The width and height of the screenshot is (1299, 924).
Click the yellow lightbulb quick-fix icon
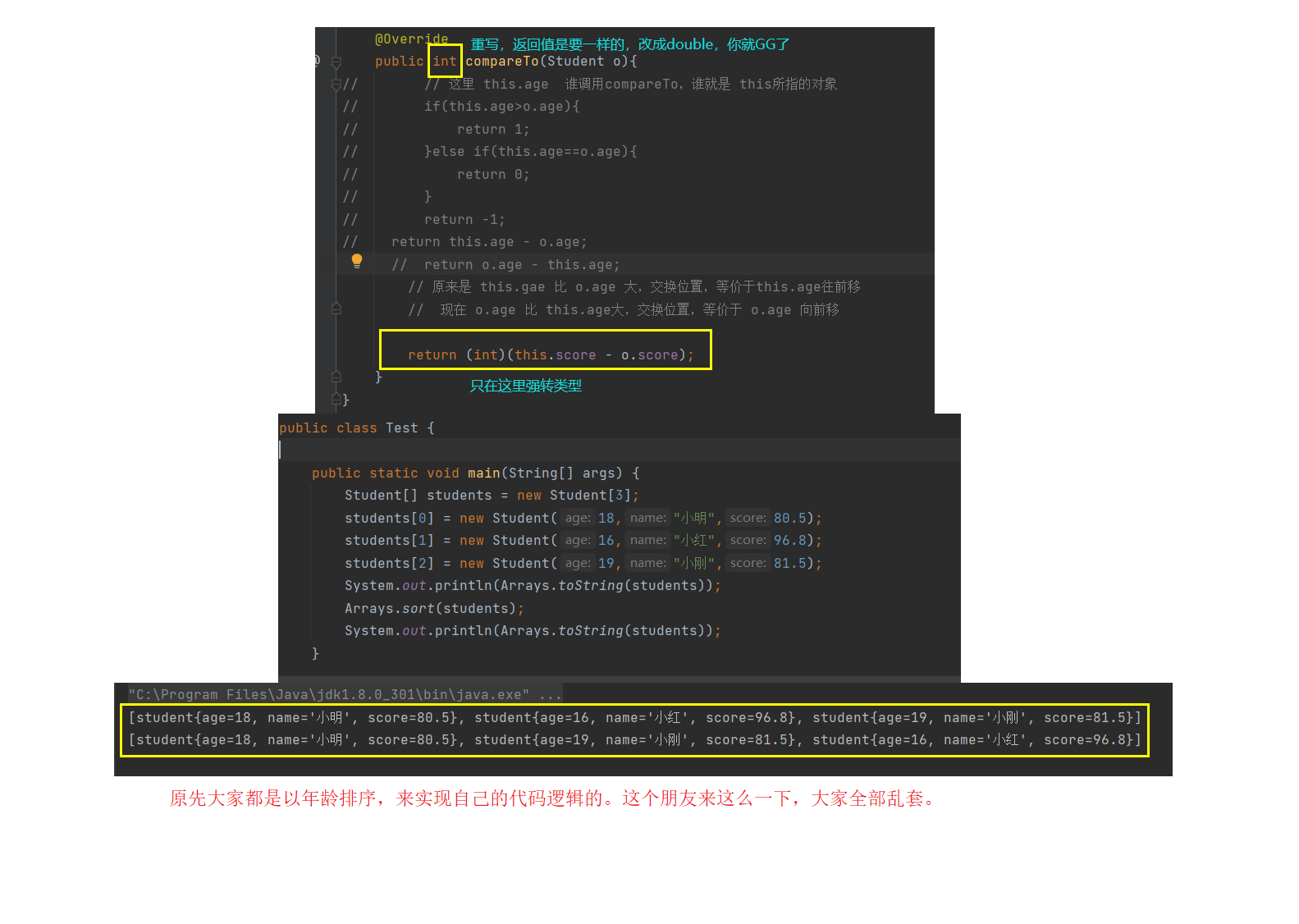pos(357,261)
